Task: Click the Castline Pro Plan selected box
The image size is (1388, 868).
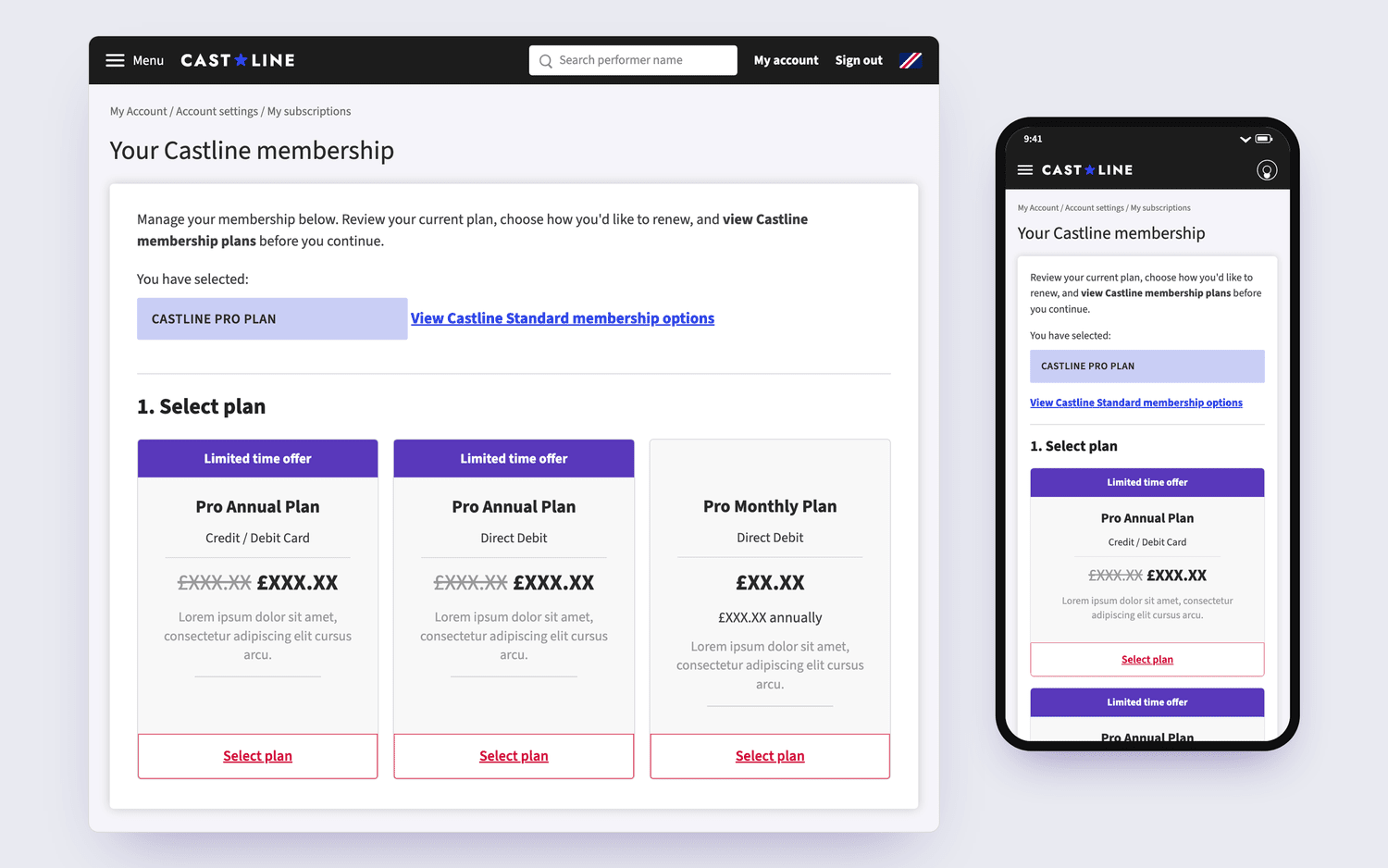Action: [x=272, y=318]
